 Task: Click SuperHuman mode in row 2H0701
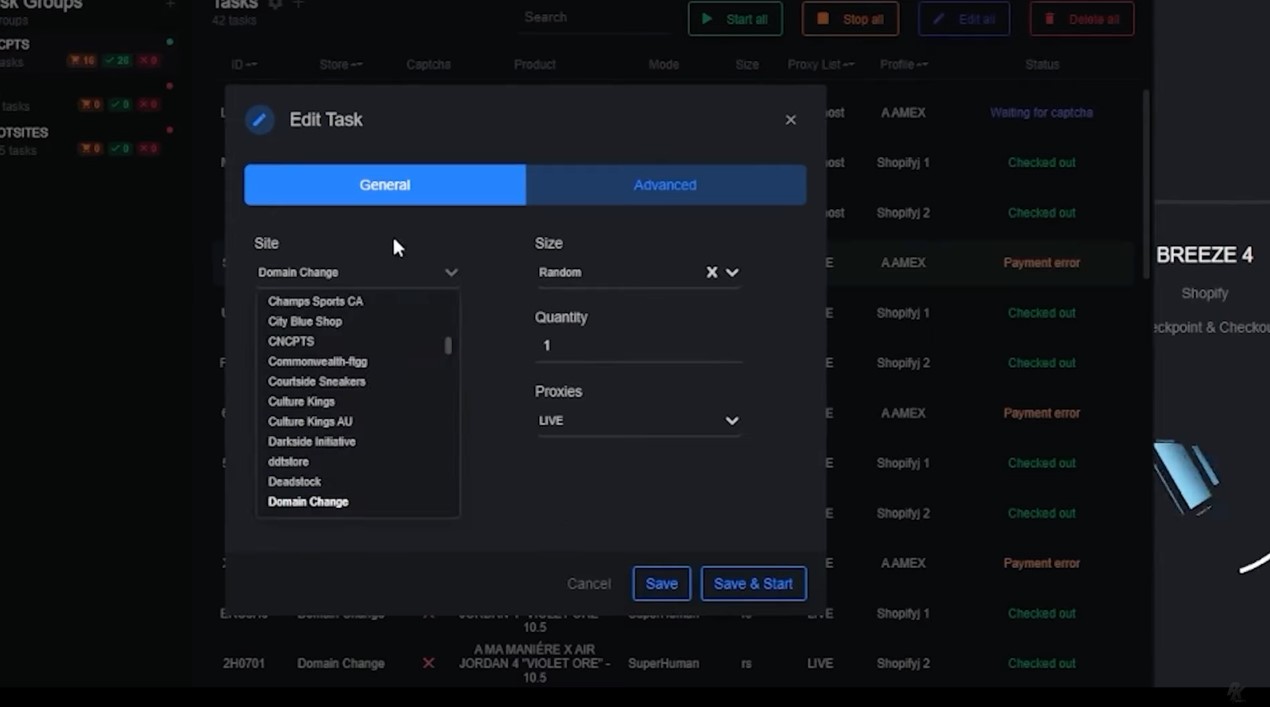pos(664,663)
